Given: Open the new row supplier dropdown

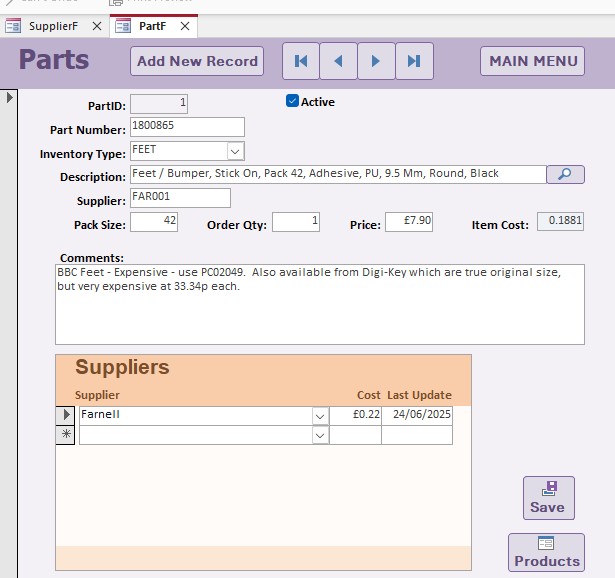Looking at the screenshot, I should [320, 435].
